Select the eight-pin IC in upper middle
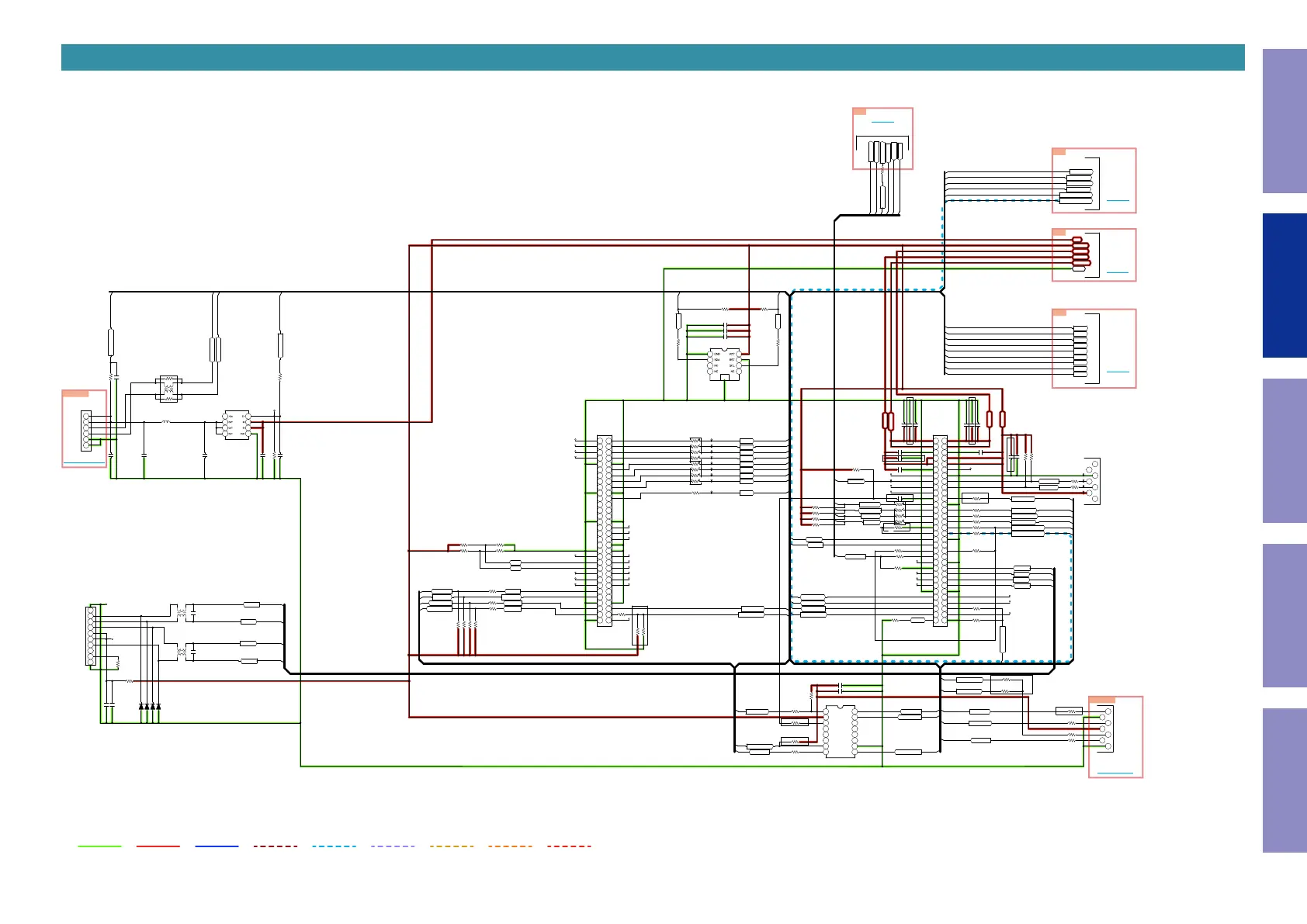 [x=724, y=364]
